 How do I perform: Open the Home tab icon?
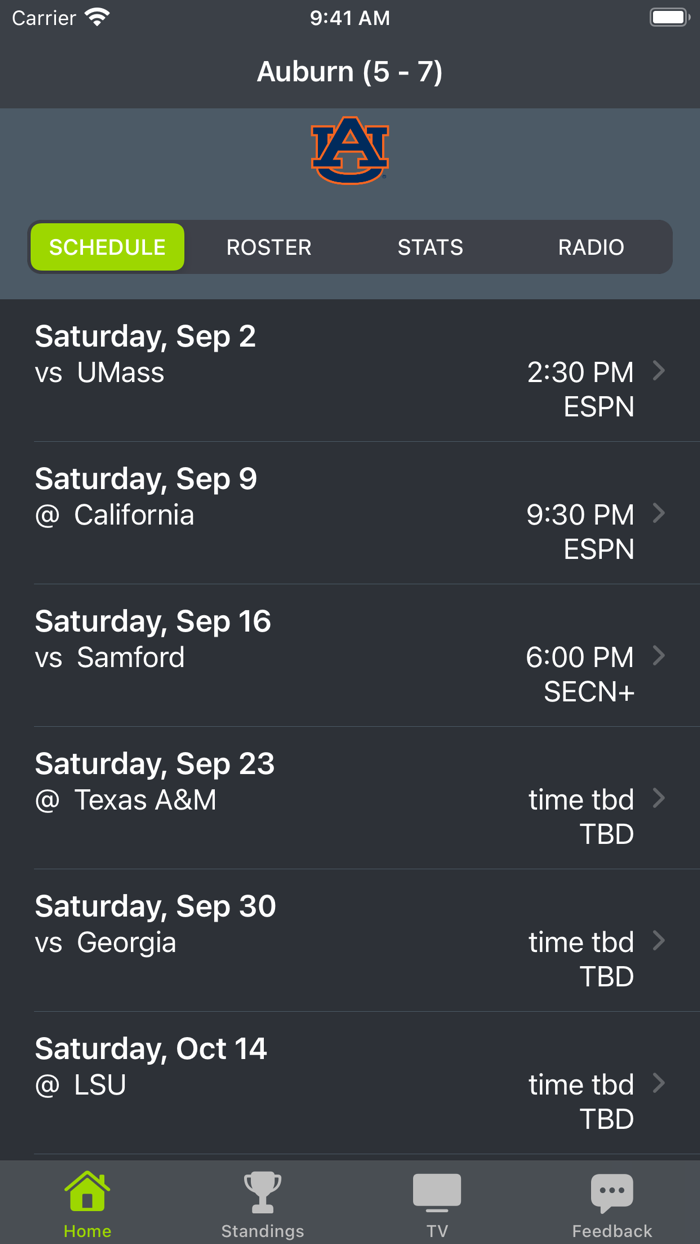click(87, 1192)
